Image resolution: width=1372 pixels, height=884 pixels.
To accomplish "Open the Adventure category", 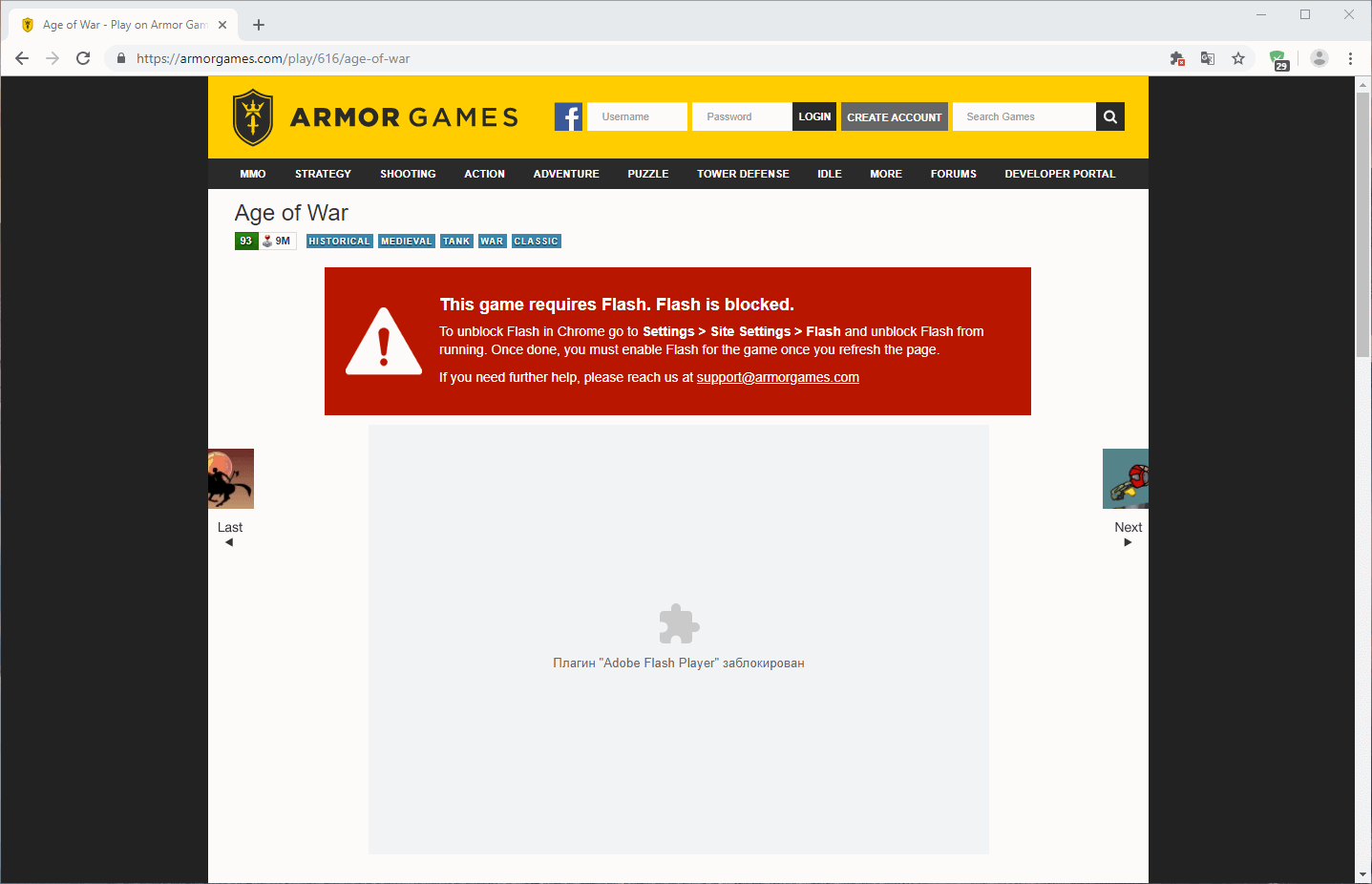I will point(566,174).
